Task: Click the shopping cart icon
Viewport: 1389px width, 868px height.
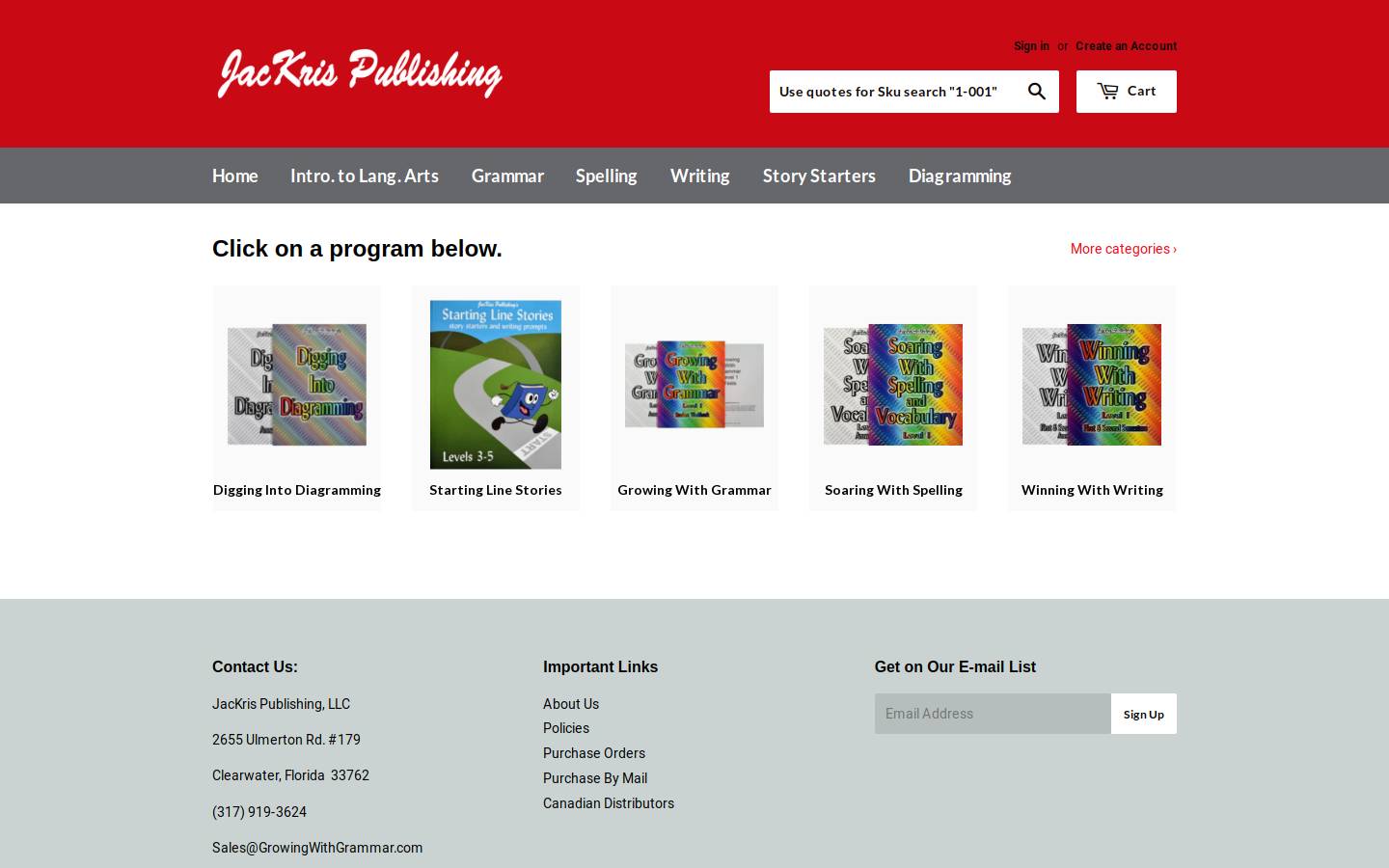Action: point(1108,91)
